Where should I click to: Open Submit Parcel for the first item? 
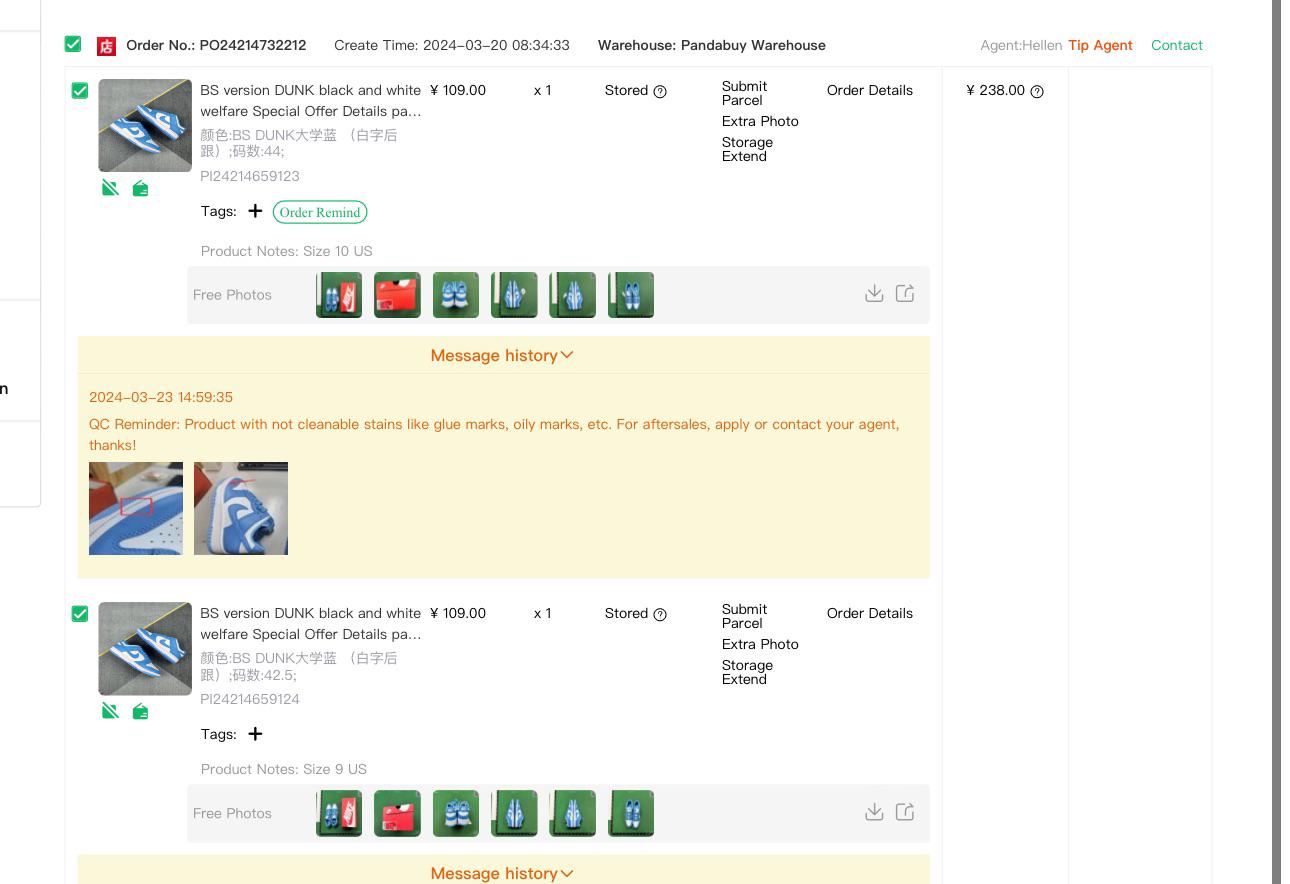(744, 93)
